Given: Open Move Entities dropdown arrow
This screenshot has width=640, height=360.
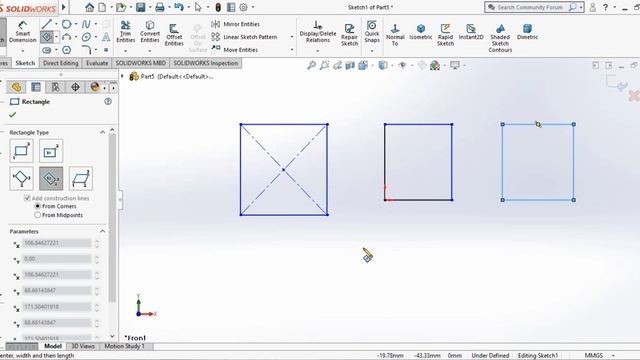Looking at the screenshot, I should pyautogui.click(x=292, y=49).
